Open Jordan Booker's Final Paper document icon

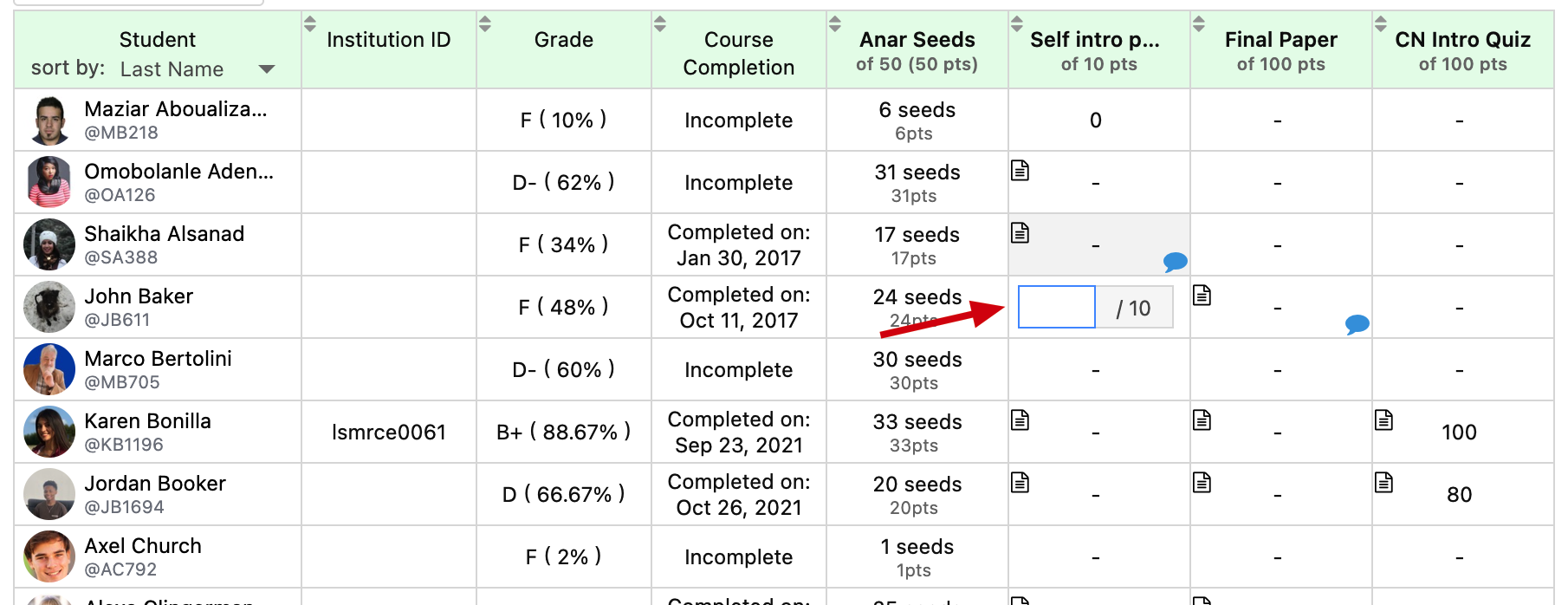point(1202,483)
